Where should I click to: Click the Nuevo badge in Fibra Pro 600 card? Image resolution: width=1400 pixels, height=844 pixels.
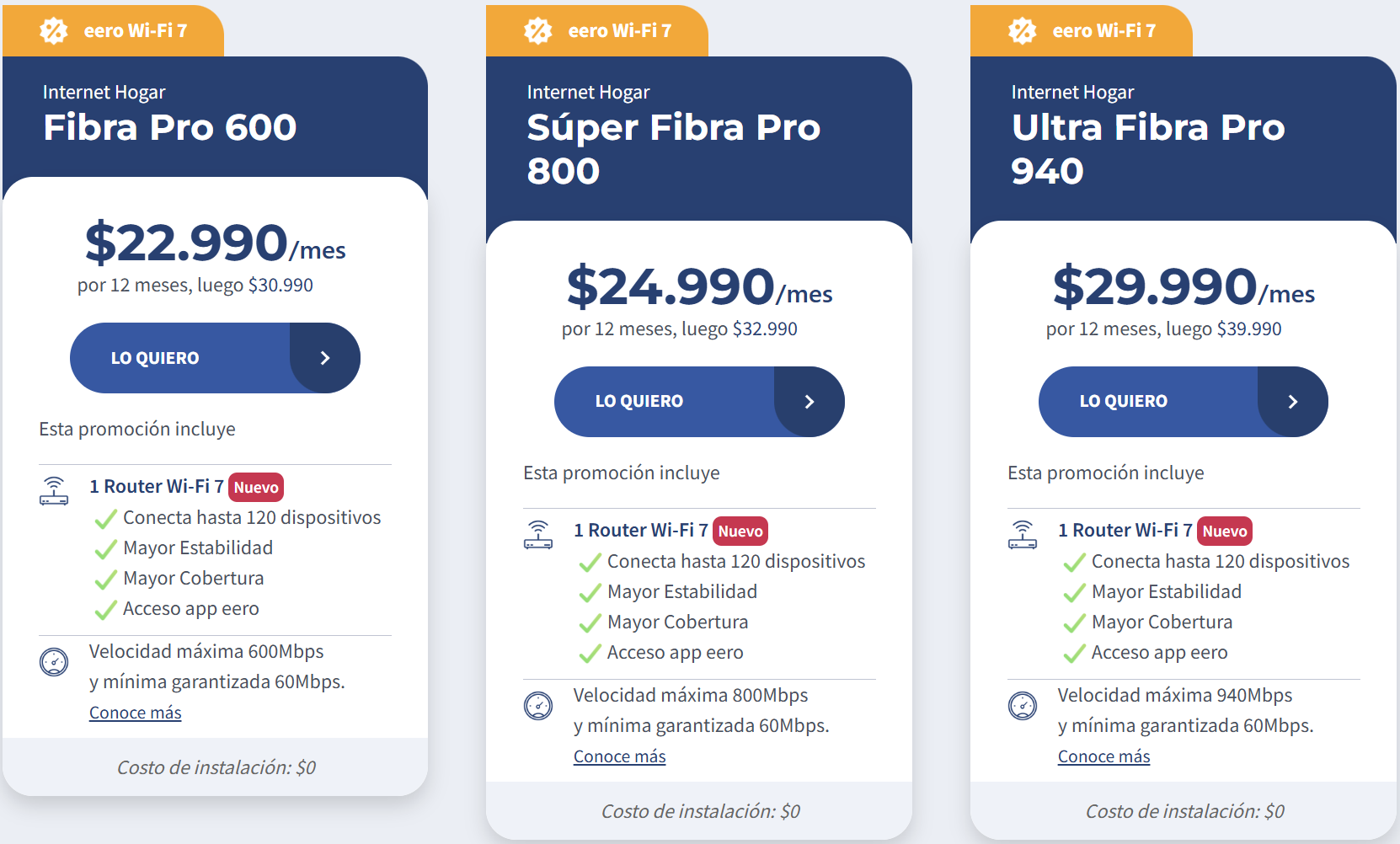(256, 488)
